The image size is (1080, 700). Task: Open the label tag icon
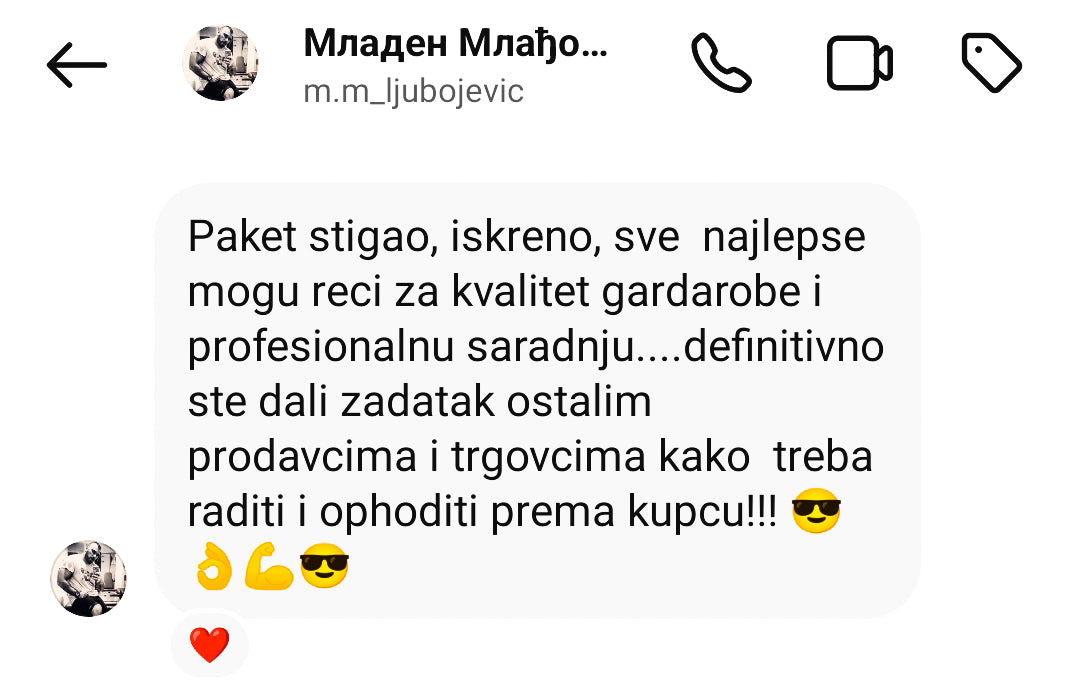(x=991, y=62)
